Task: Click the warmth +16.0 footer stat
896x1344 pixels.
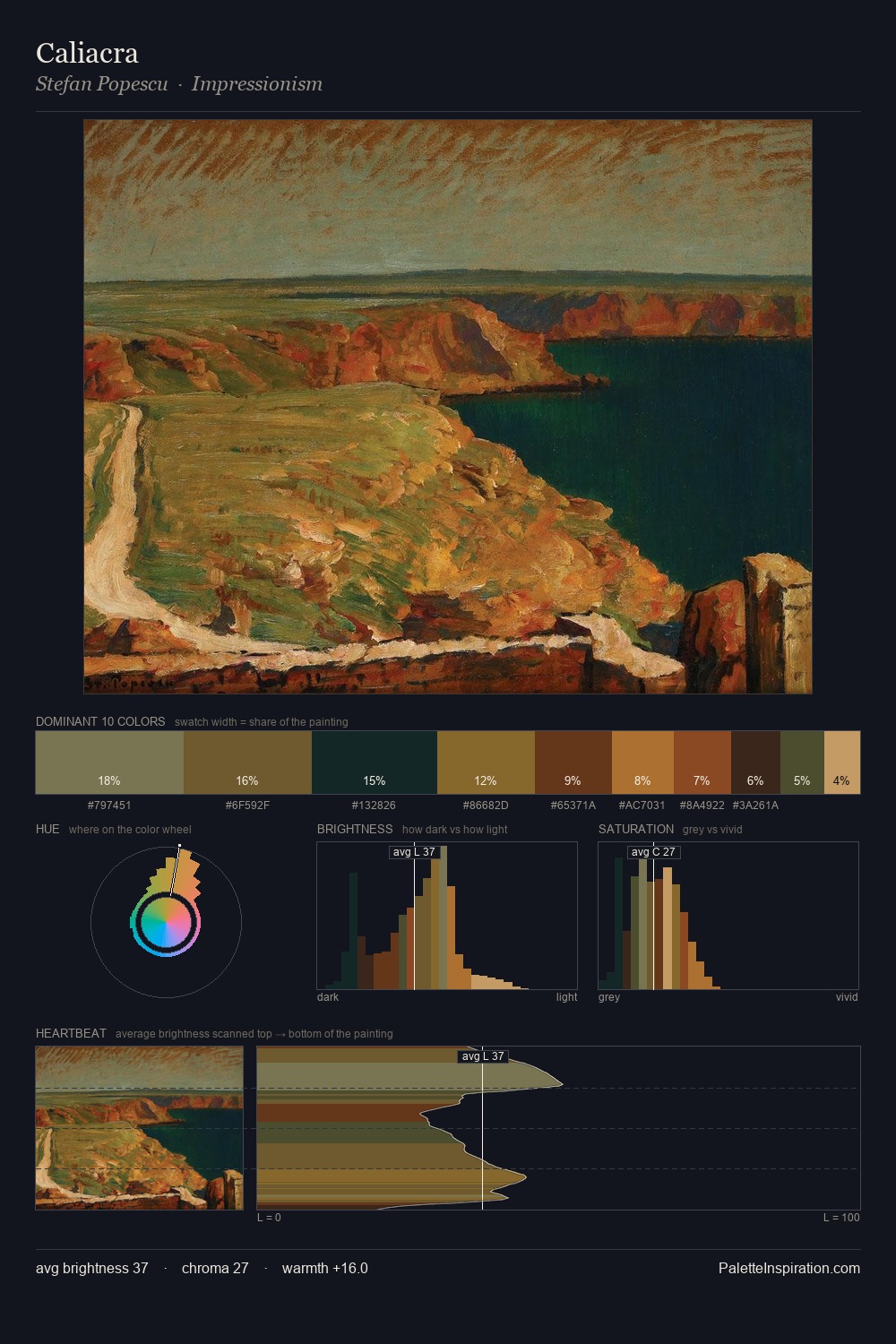Action: click(x=325, y=1269)
